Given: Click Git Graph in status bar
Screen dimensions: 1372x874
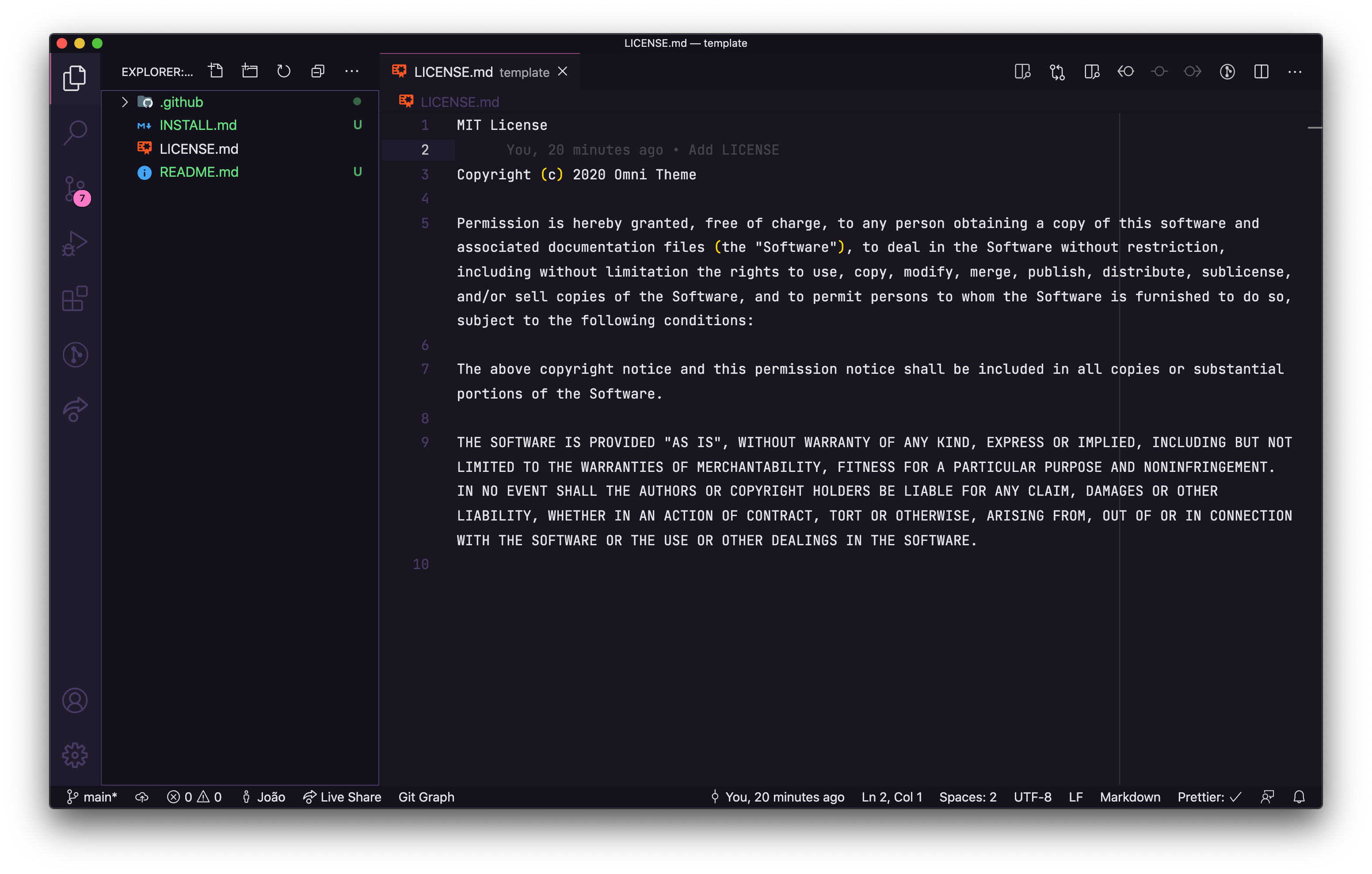Looking at the screenshot, I should pos(426,797).
